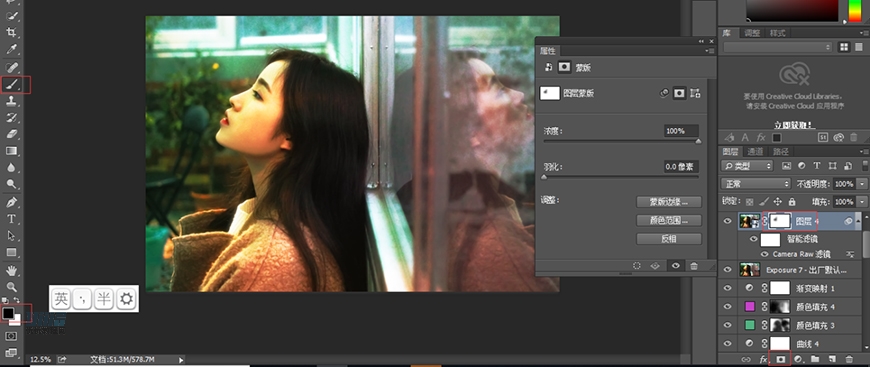Click the 羽化 value input field
The height and width of the screenshot is (367, 870).
681,167
